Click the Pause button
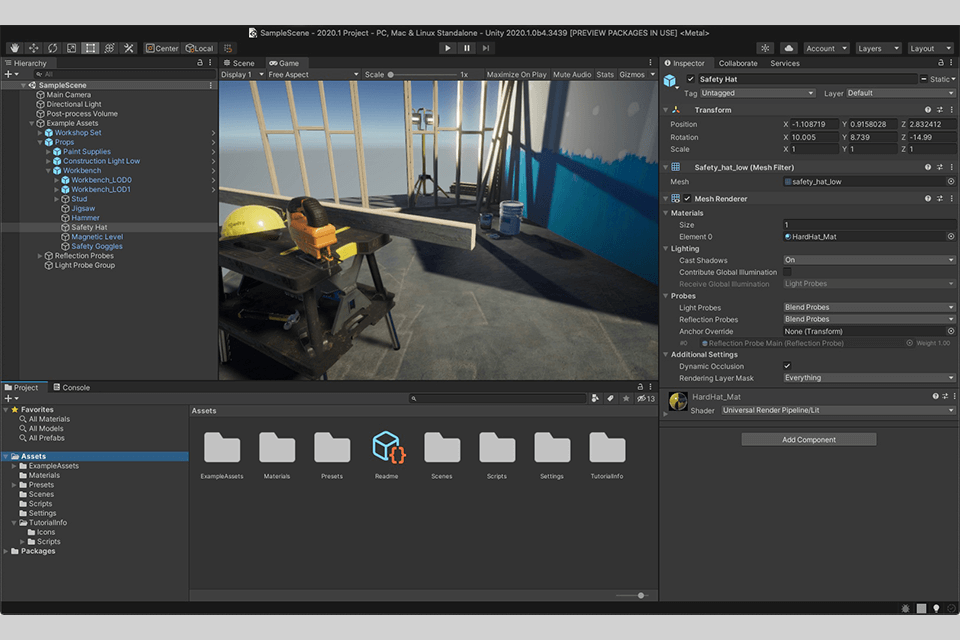Image resolution: width=960 pixels, height=640 pixels. tap(467, 48)
